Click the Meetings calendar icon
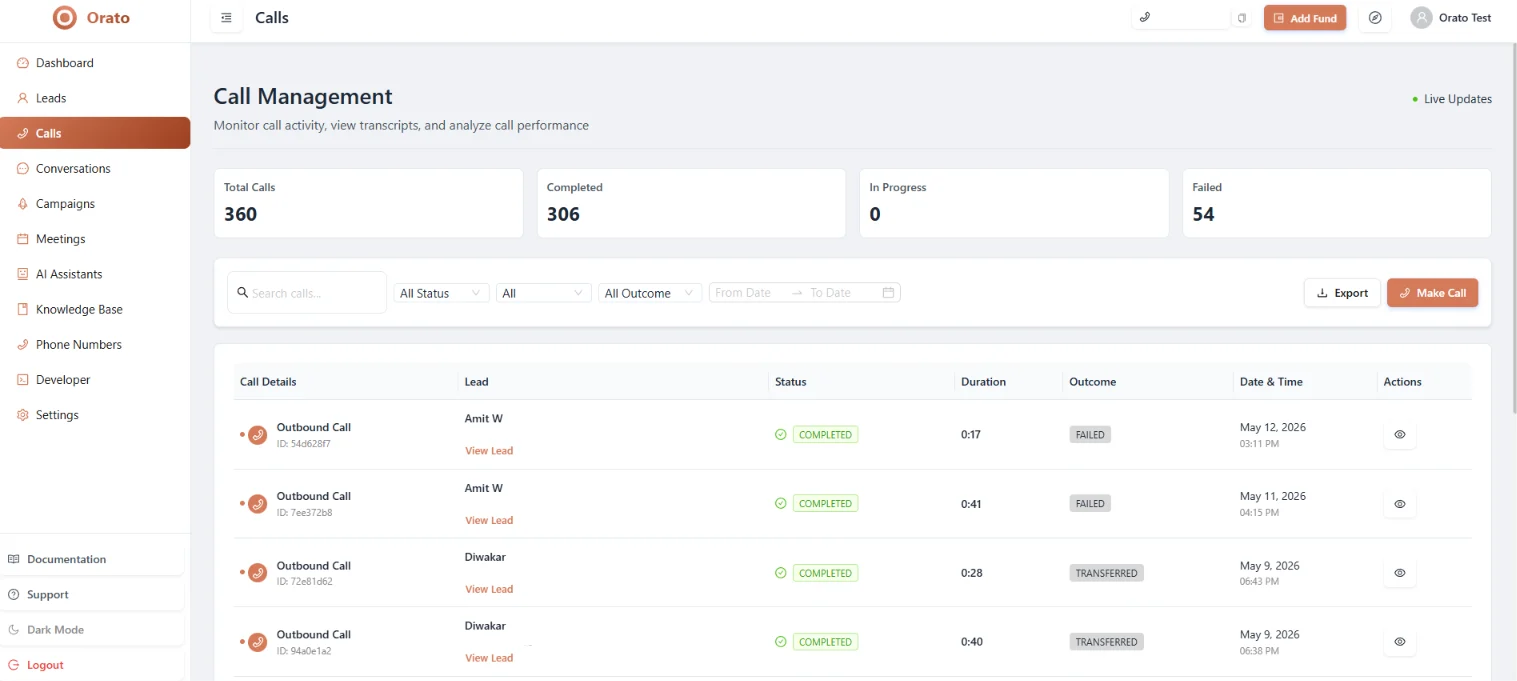The width and height of the screenshot is (1517, 681). pos(23,239)
